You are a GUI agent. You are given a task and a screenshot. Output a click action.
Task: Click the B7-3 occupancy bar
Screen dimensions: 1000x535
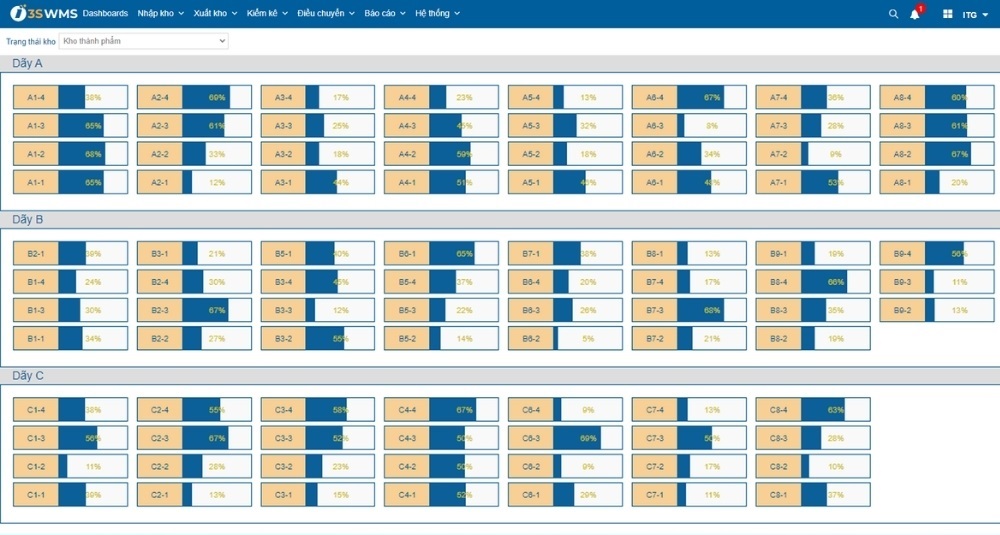700,310
